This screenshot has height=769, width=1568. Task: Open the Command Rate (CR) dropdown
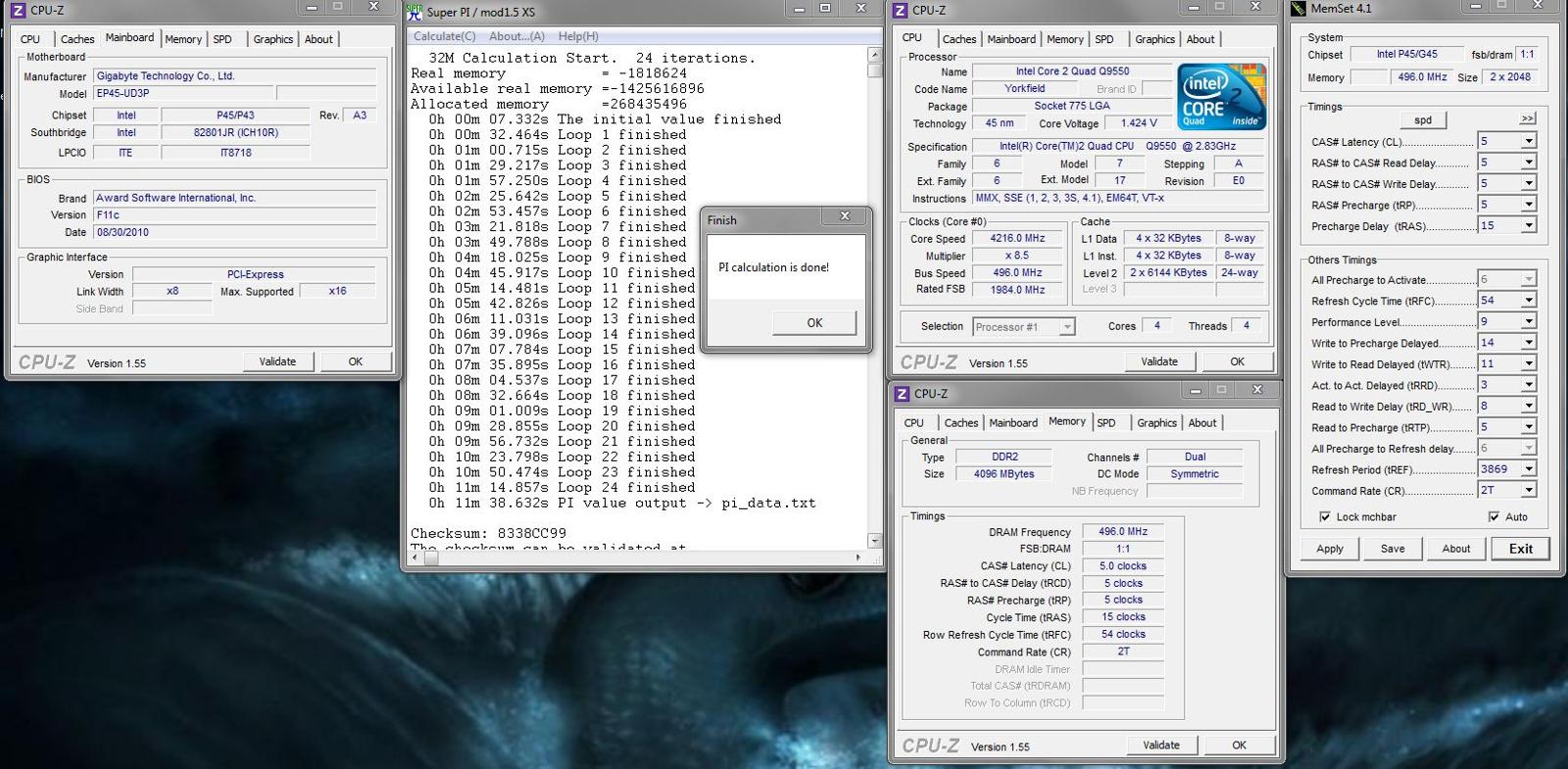(1528, 490)
